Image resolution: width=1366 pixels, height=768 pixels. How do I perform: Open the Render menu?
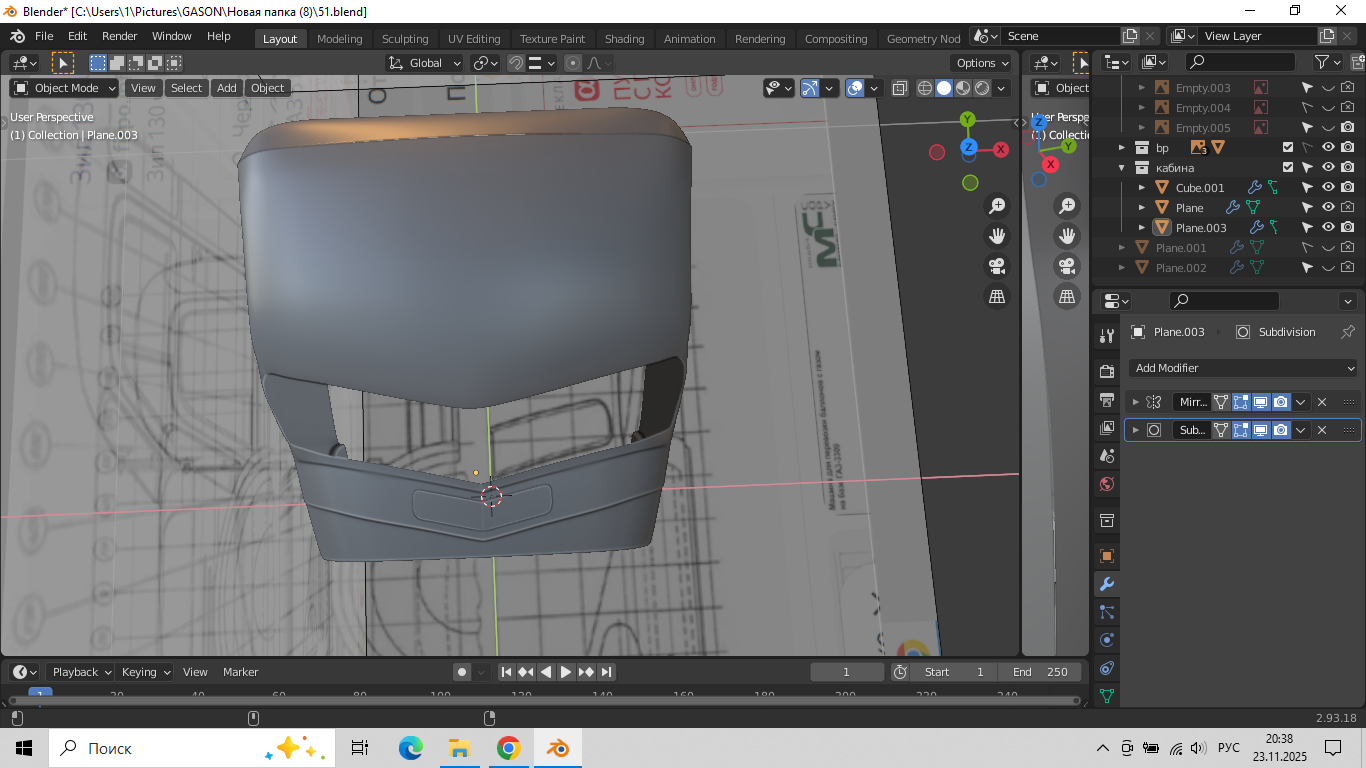(x=120, y=36)
